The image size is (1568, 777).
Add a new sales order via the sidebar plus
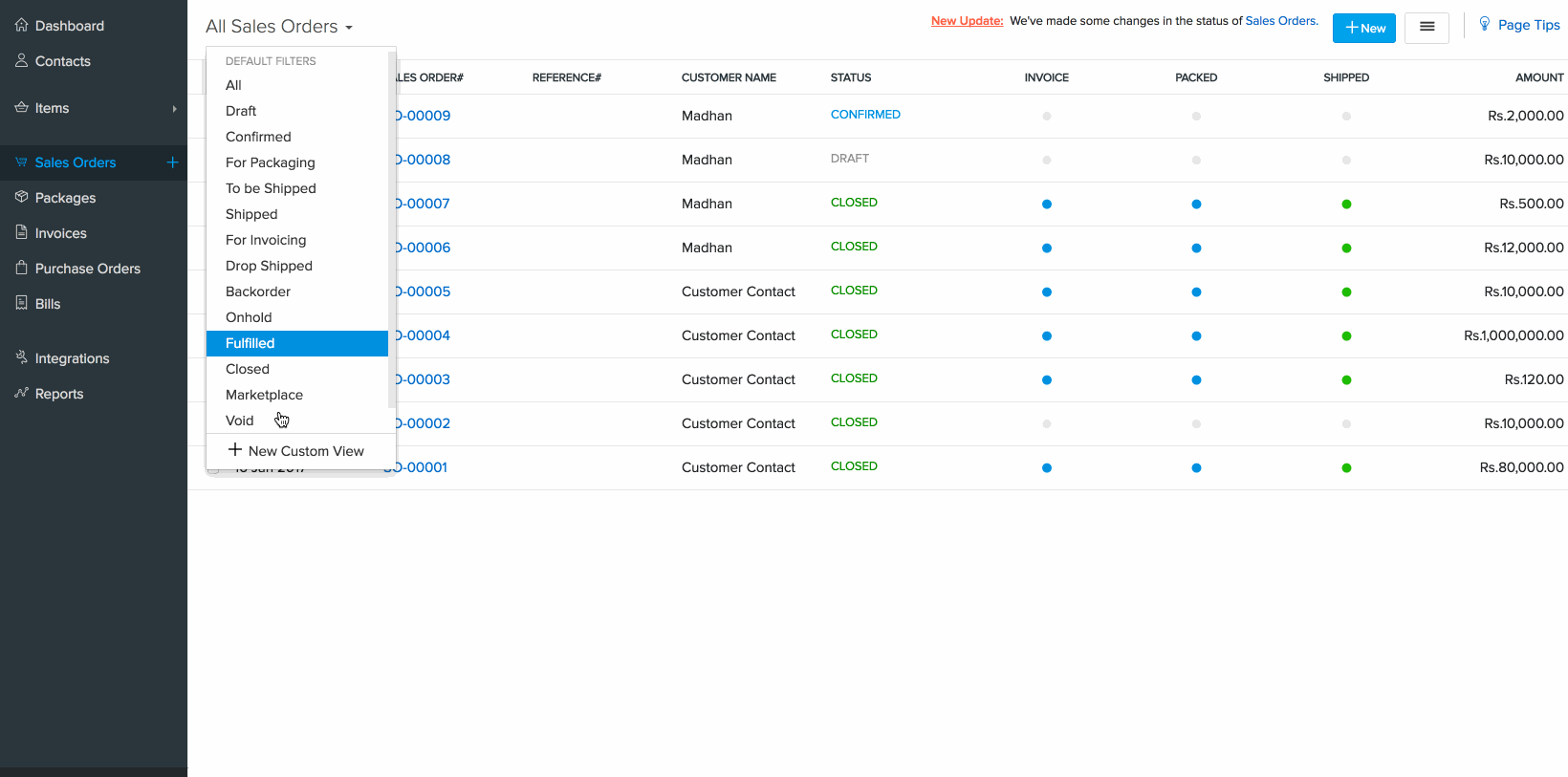172,162
